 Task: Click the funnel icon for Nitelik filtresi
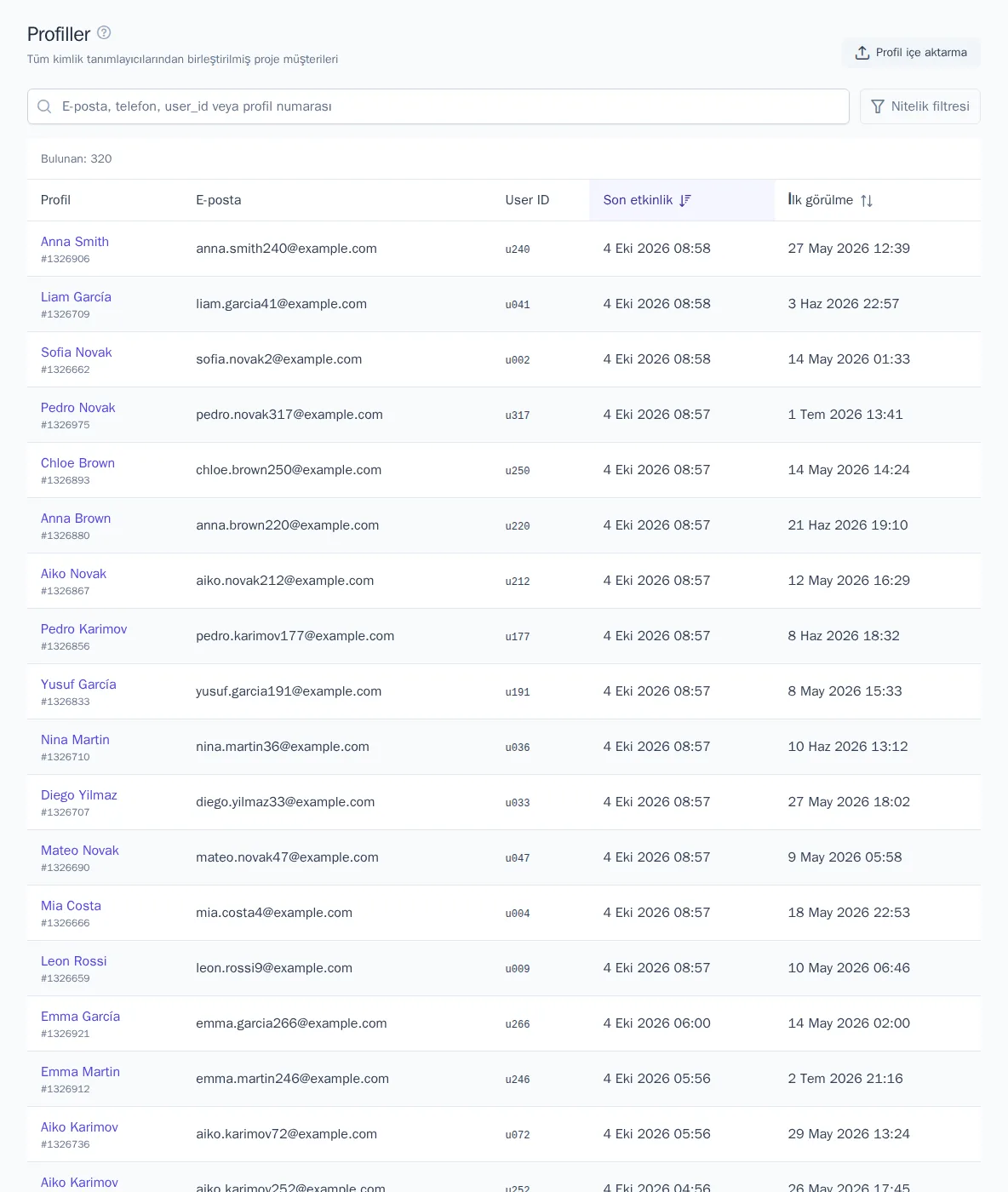tap(878, 106)
